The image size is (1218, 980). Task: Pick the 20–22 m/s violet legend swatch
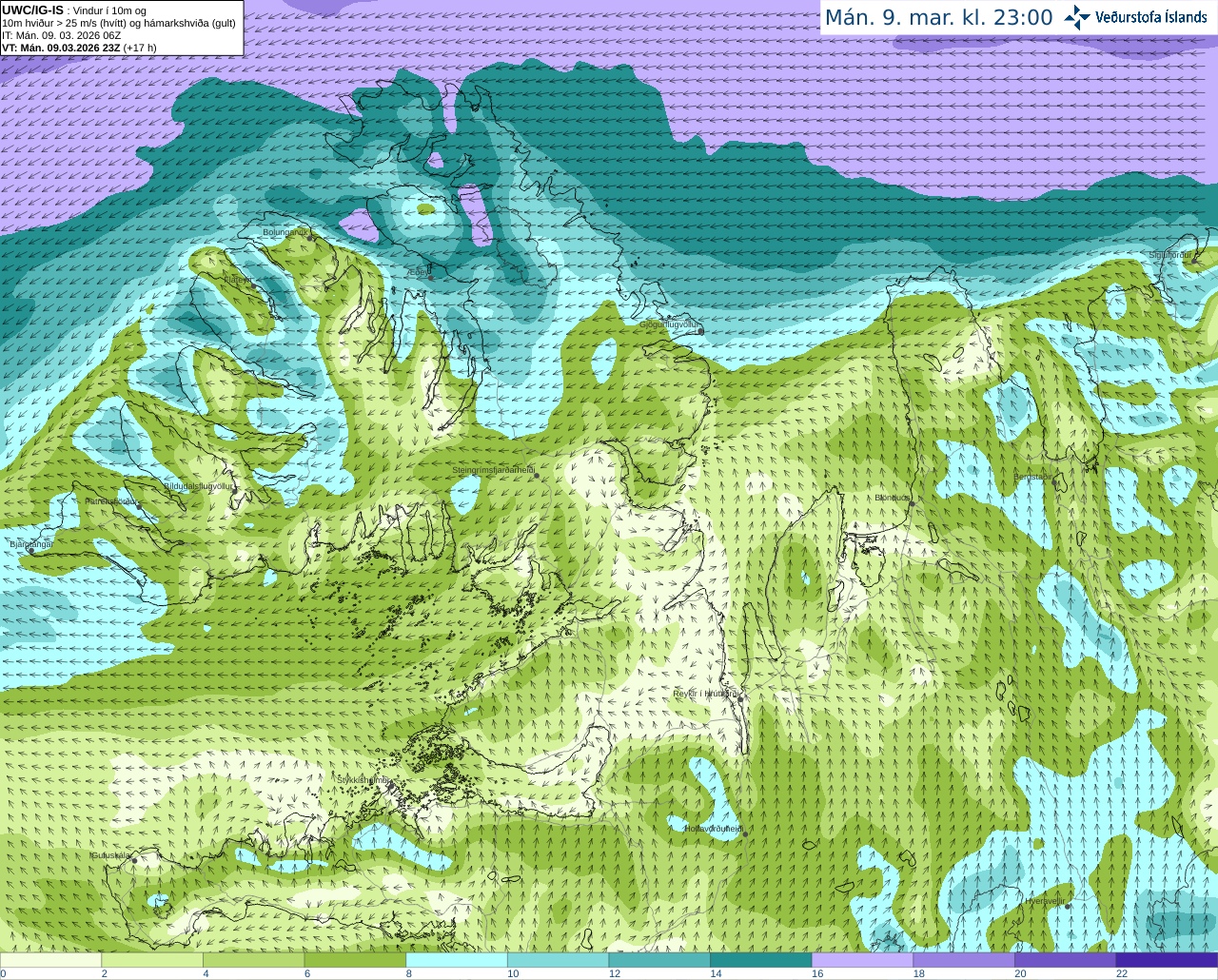click(x=1066, y=960)
